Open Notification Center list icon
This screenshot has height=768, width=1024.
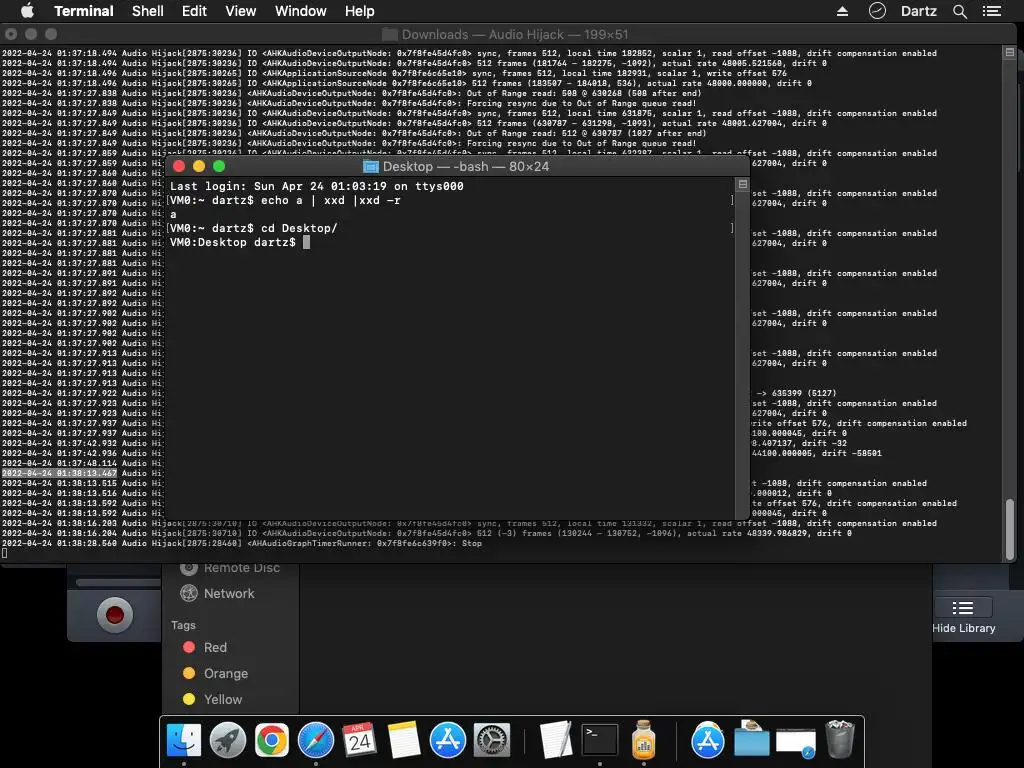[992, 11]
